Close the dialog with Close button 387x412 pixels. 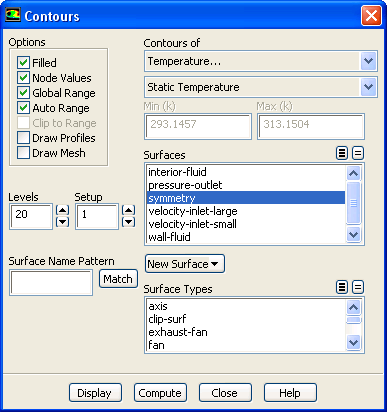click(x=225, y=393)
